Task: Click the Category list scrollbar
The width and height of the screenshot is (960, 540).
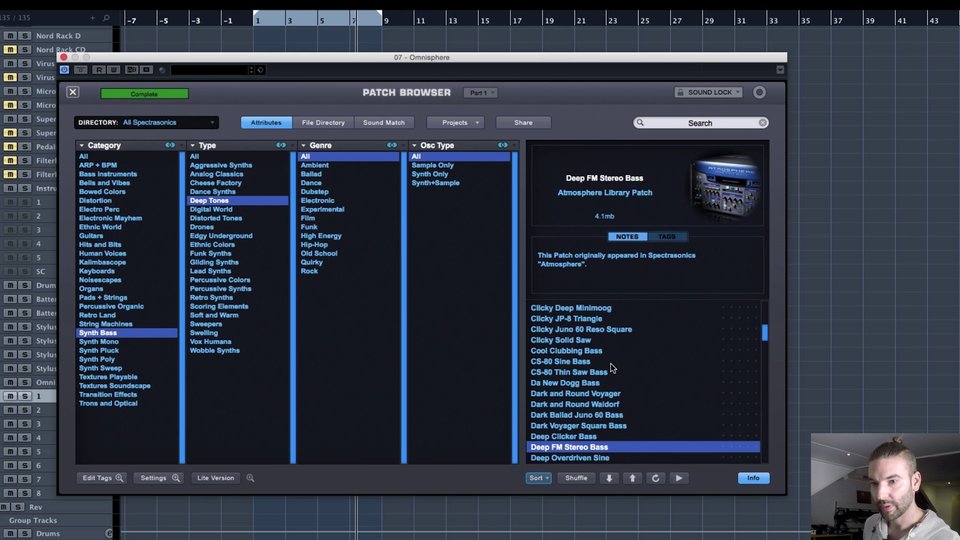Action: click(182, 307)
